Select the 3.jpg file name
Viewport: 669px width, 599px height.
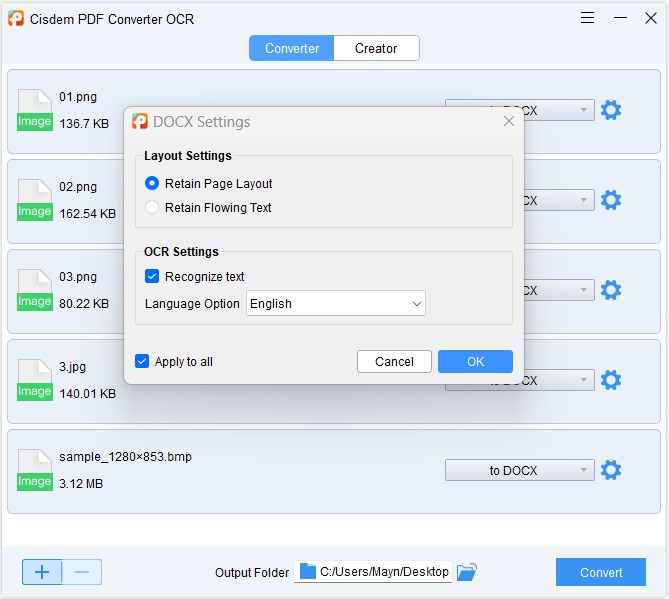click(x=73, y=367)
